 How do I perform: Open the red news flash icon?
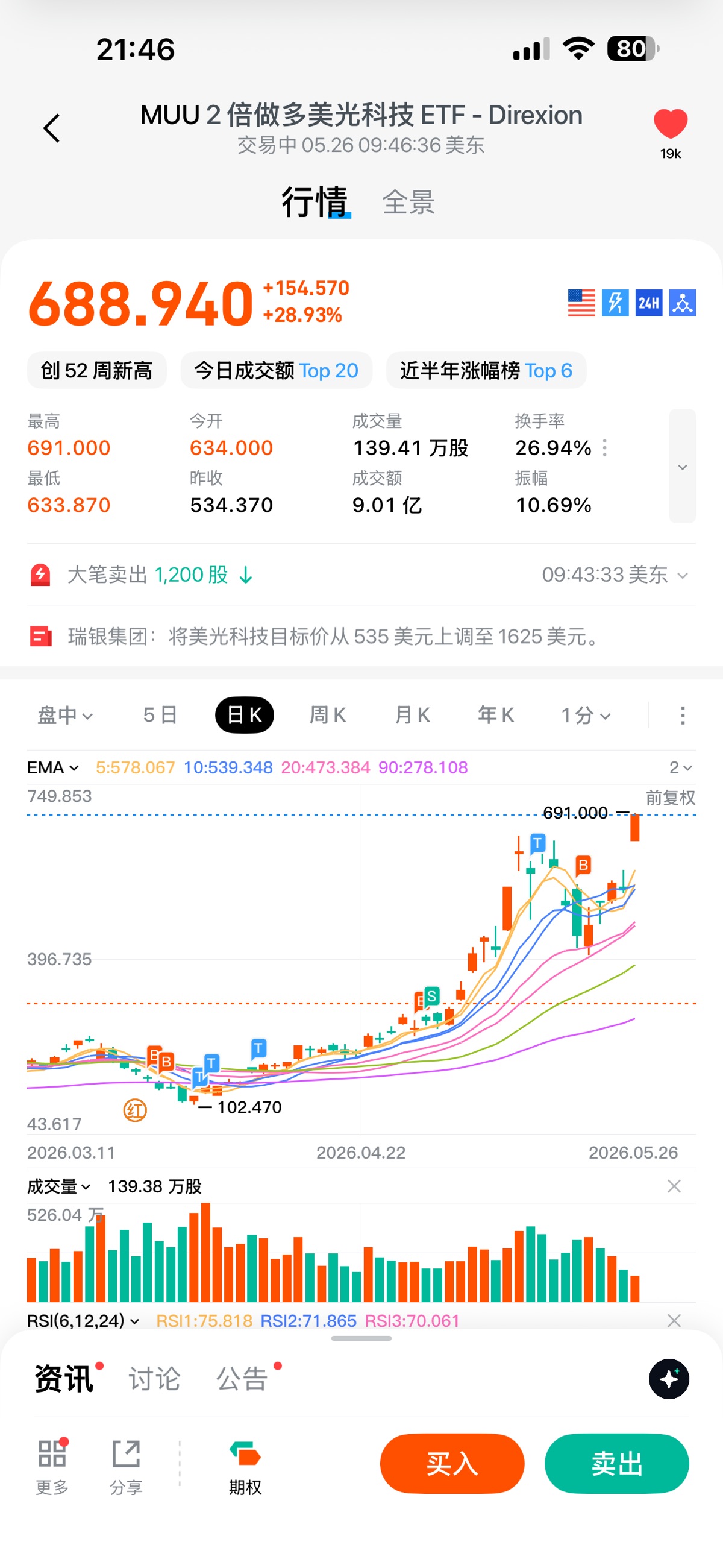coord(41,637)
